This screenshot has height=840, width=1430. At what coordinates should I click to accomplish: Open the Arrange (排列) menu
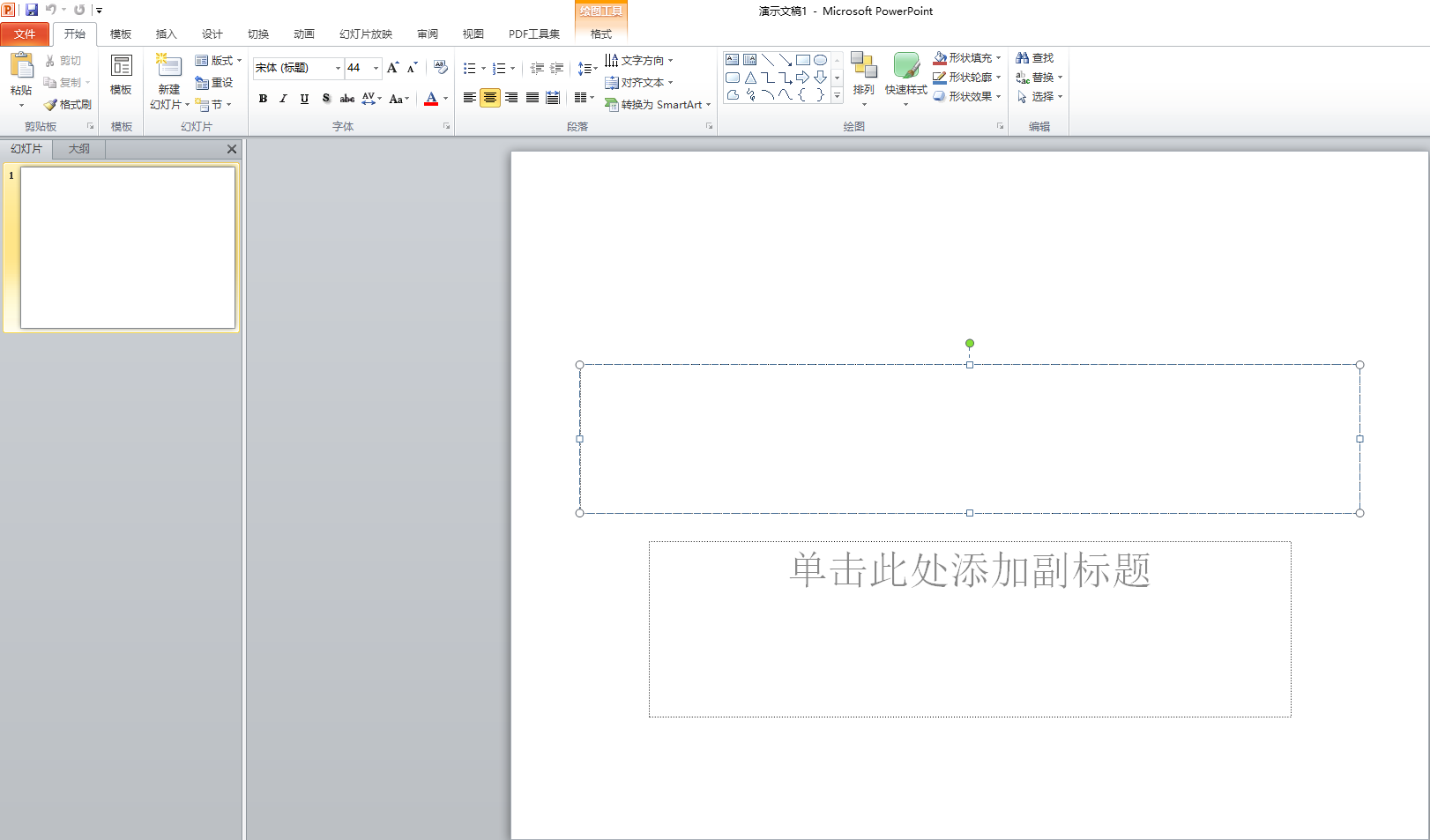tap(864, 79)
